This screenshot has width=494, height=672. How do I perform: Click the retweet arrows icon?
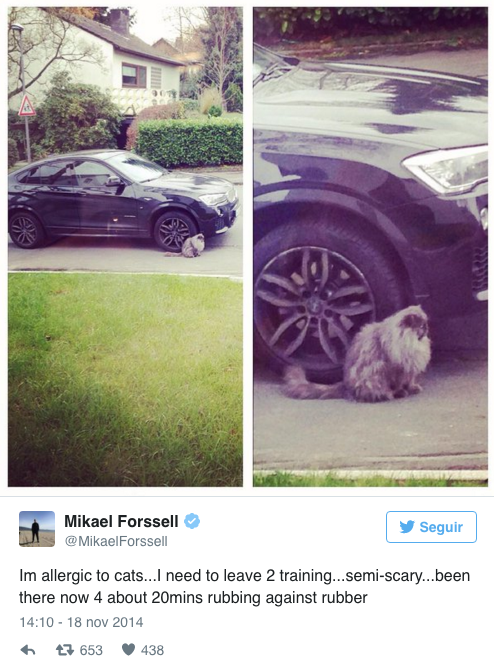pyautogui.click(x=65, y=650)
